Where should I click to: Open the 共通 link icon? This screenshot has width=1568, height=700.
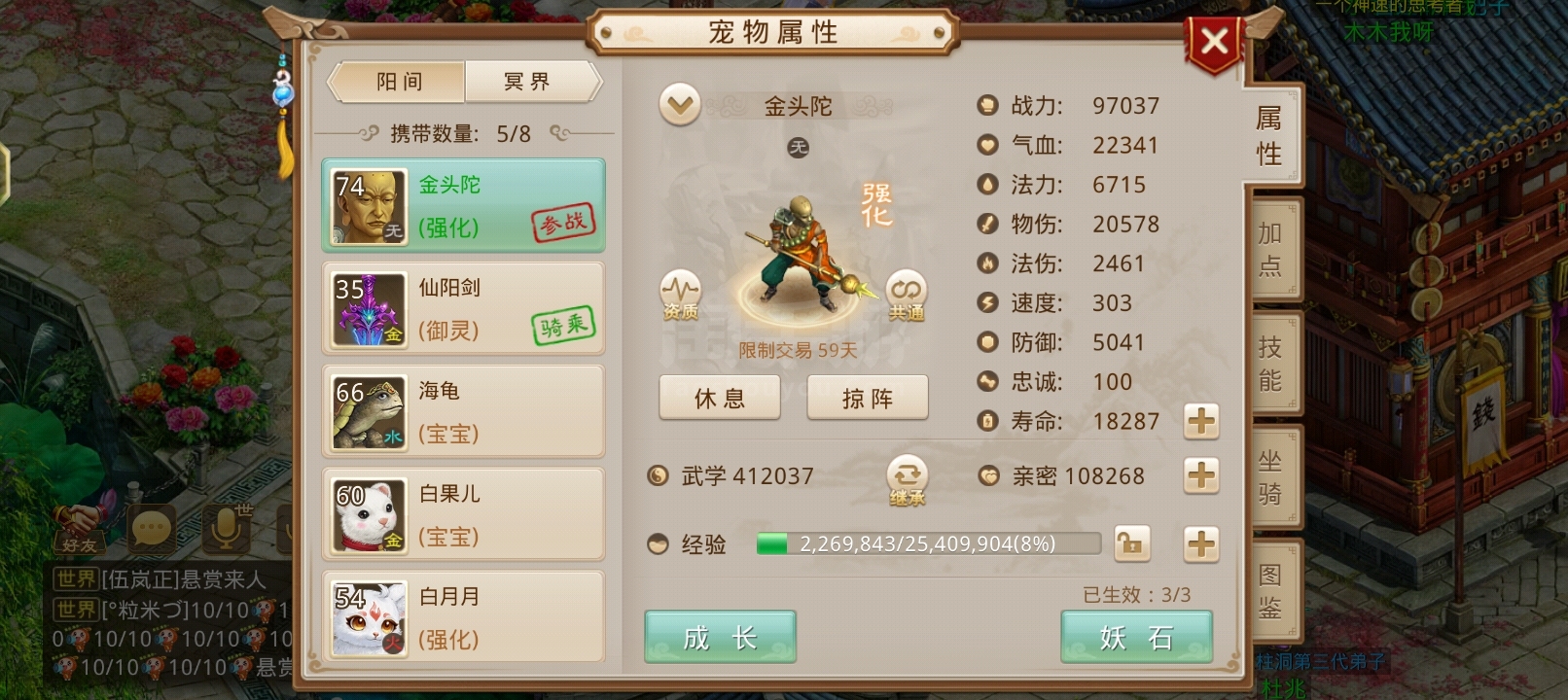[x=906, y=296]
